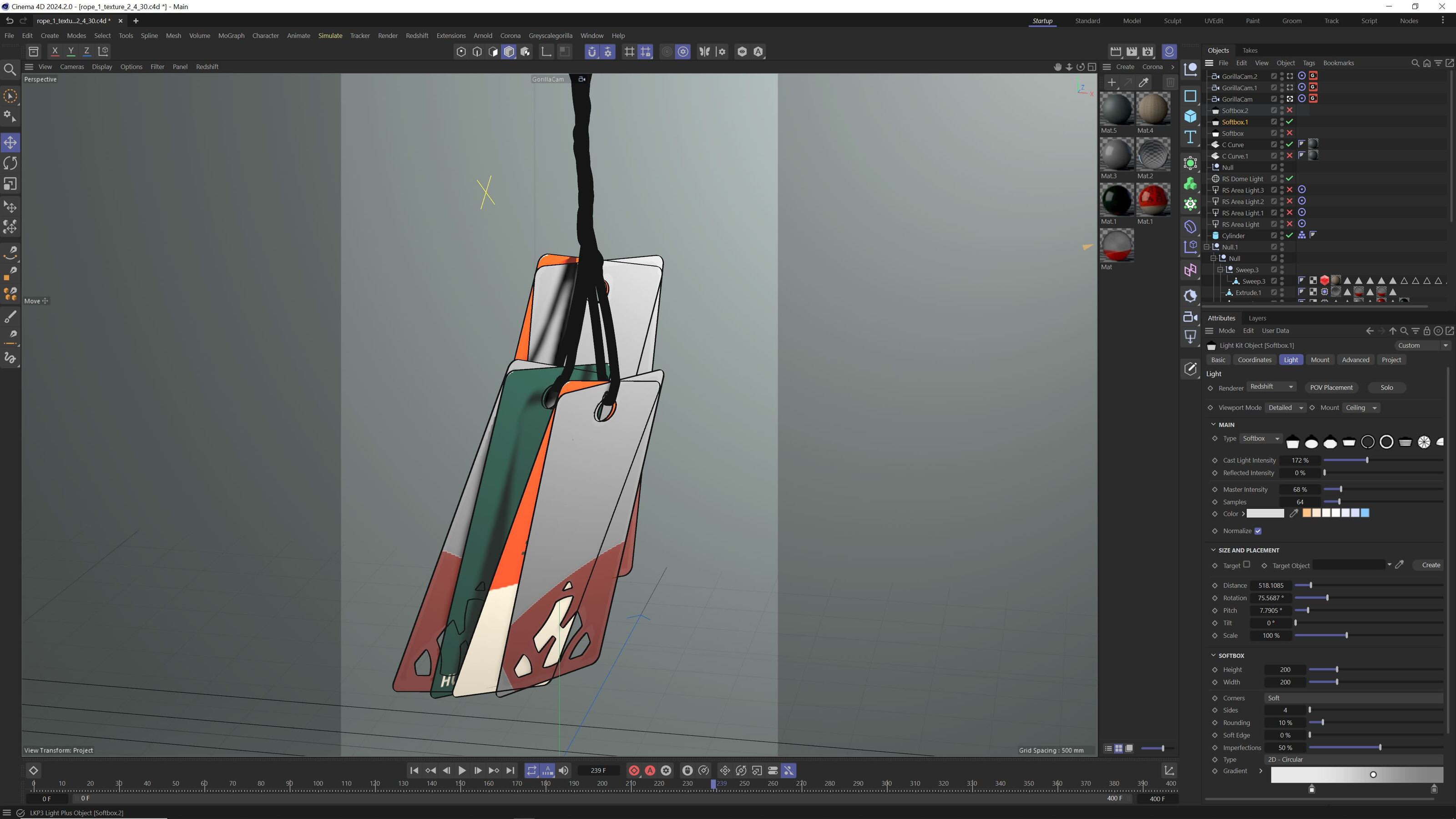1456x819 pixels.
Task: Open the Simulate menu
Action: pyautogui.click(x=329, y=35)
